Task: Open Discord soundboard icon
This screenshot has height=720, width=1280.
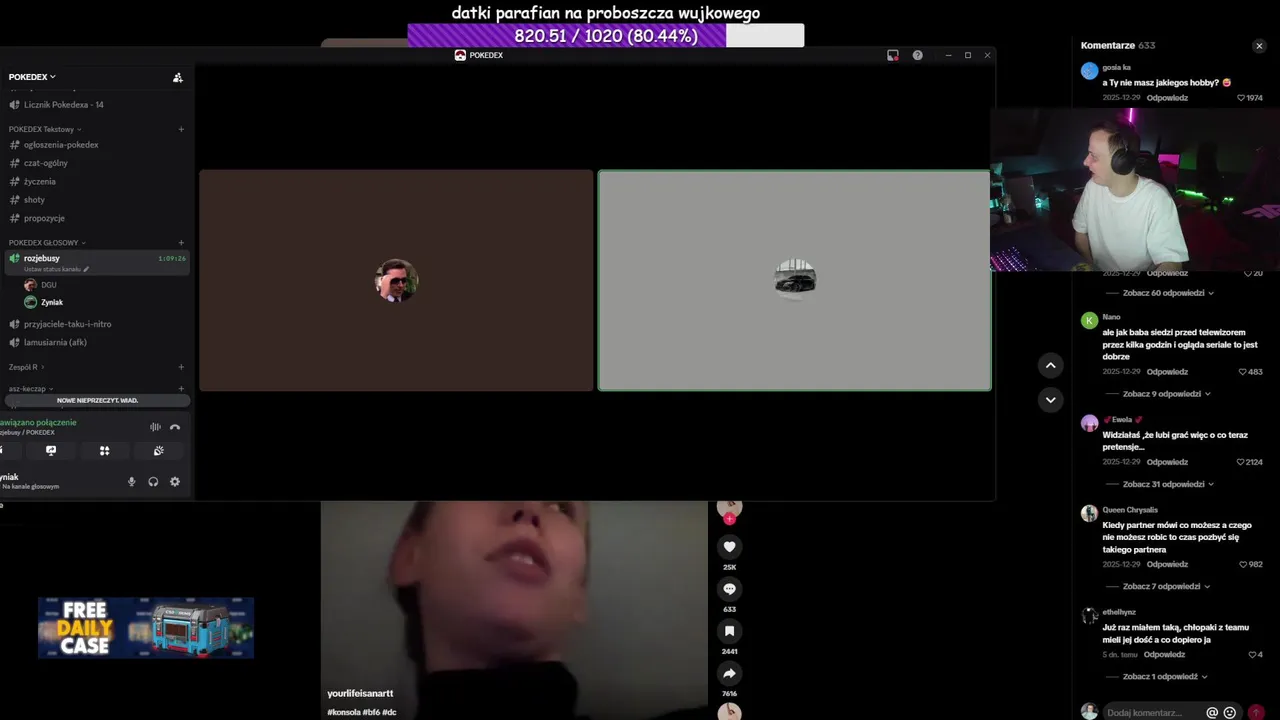Action: tap(158, 451)
